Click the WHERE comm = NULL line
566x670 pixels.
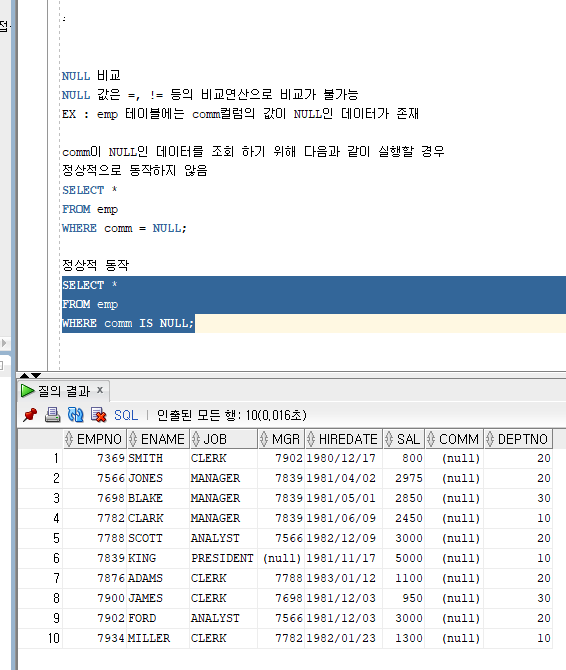[124, 228]
